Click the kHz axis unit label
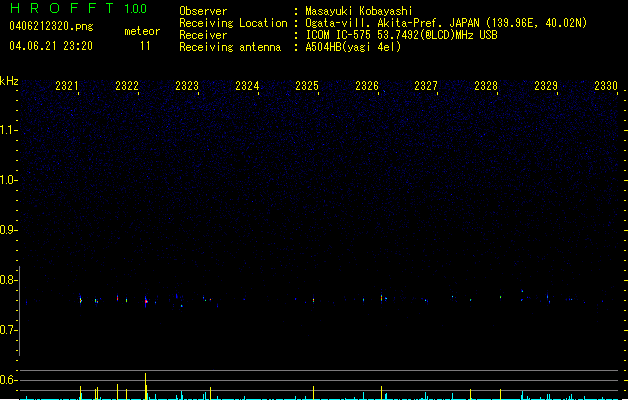Image resolution: width=629 pixels, height=400 pixels. coord(9,80)
